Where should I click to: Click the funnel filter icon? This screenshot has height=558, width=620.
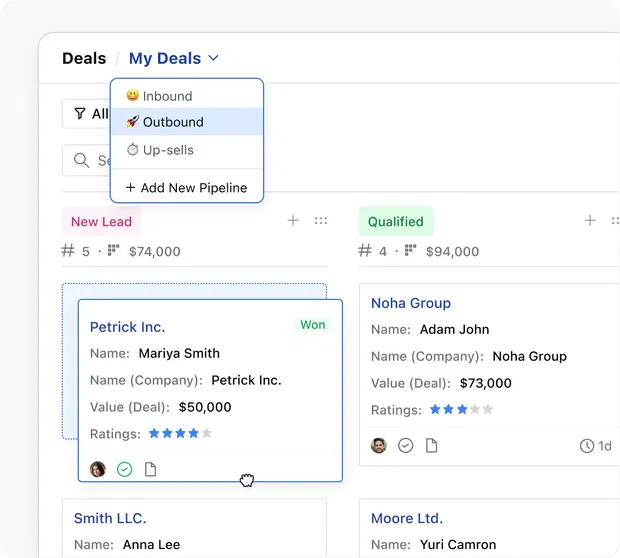(x=80, y=114)
